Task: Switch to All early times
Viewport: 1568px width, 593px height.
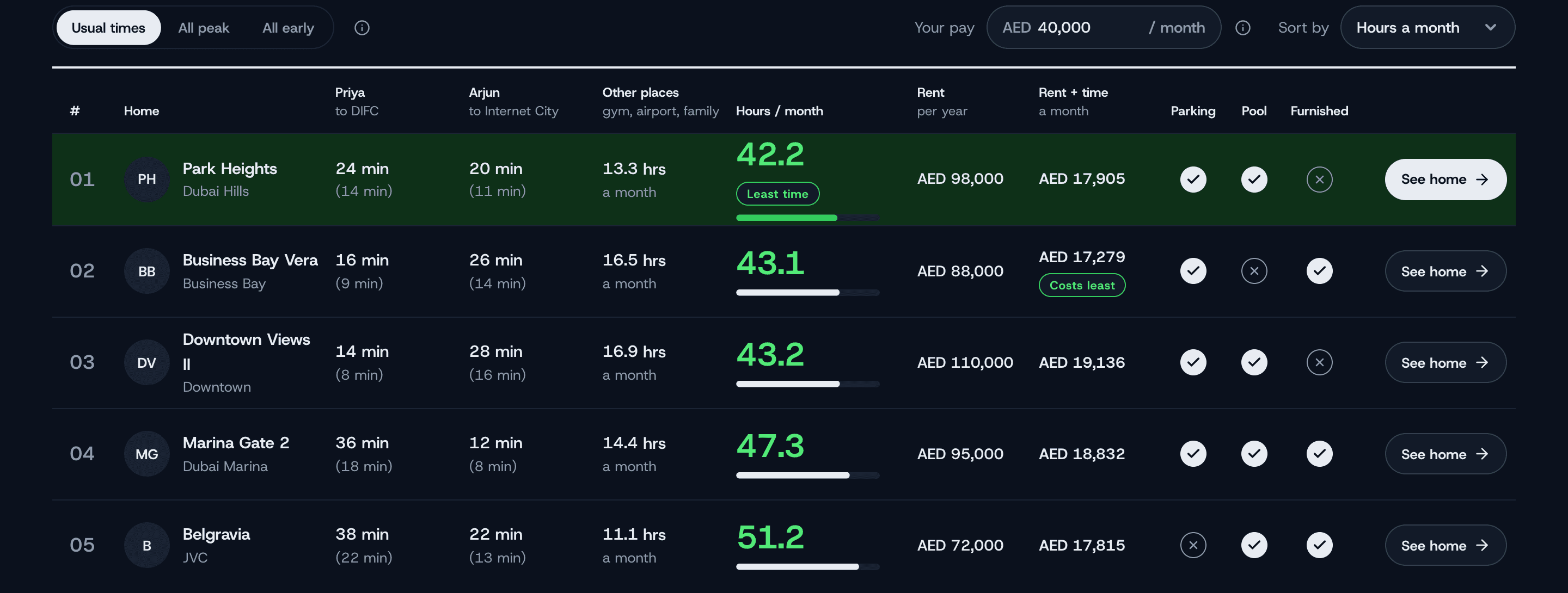Action: pos(288,28)
